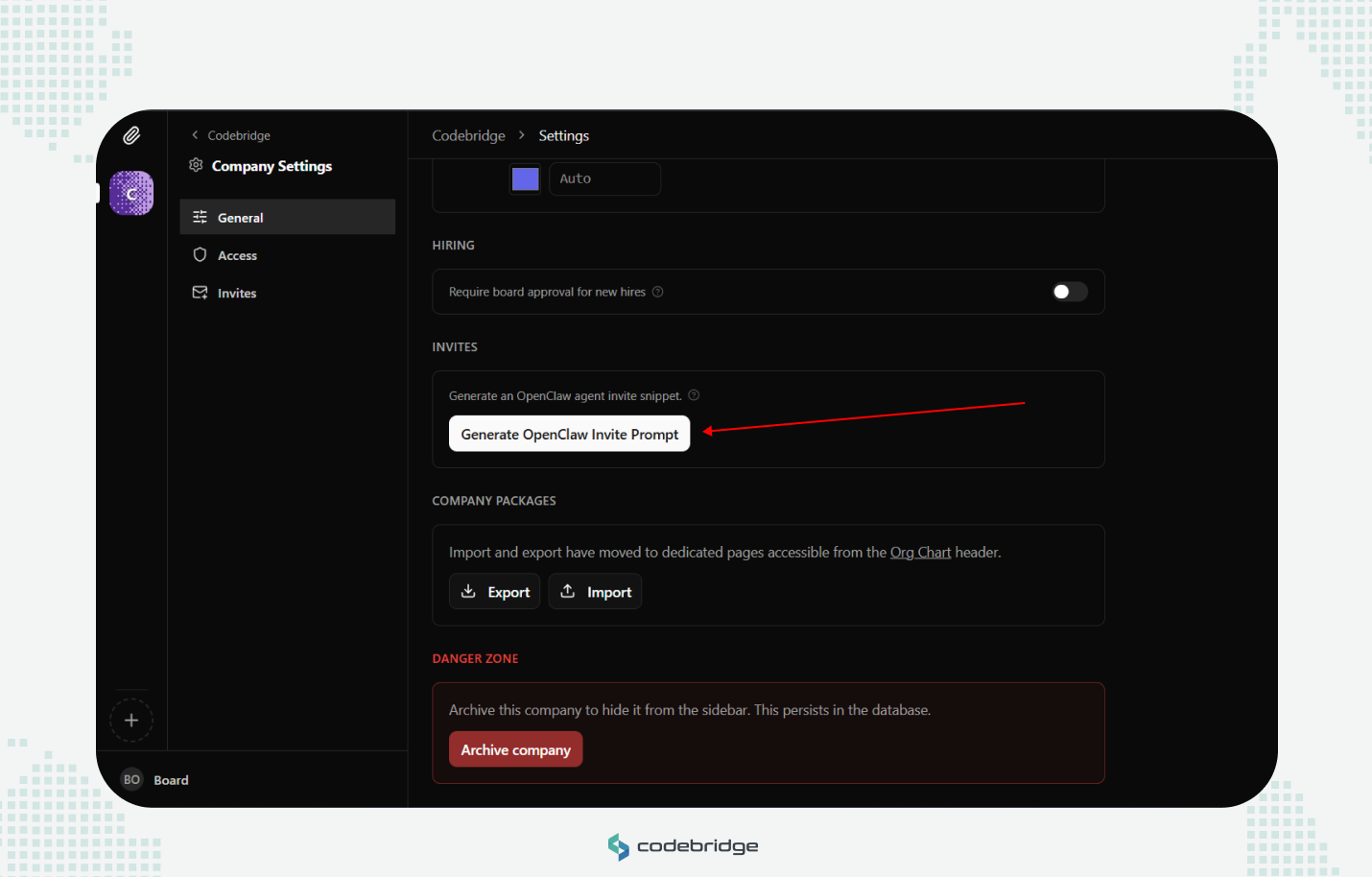Screen dimensions: 1372x877
Task: Open the Org Chart link
Action: pyautogui.click(x=920, y=553)
